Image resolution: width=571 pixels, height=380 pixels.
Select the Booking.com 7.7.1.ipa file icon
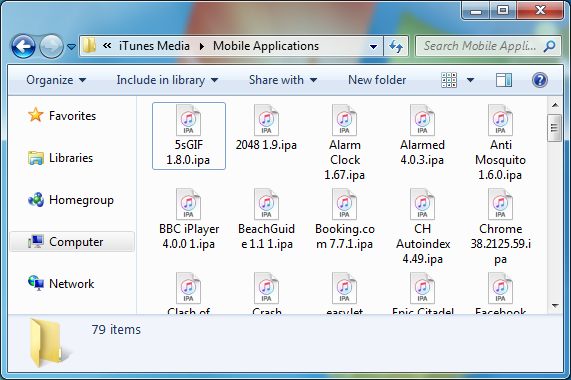click(x=344, y=204)
